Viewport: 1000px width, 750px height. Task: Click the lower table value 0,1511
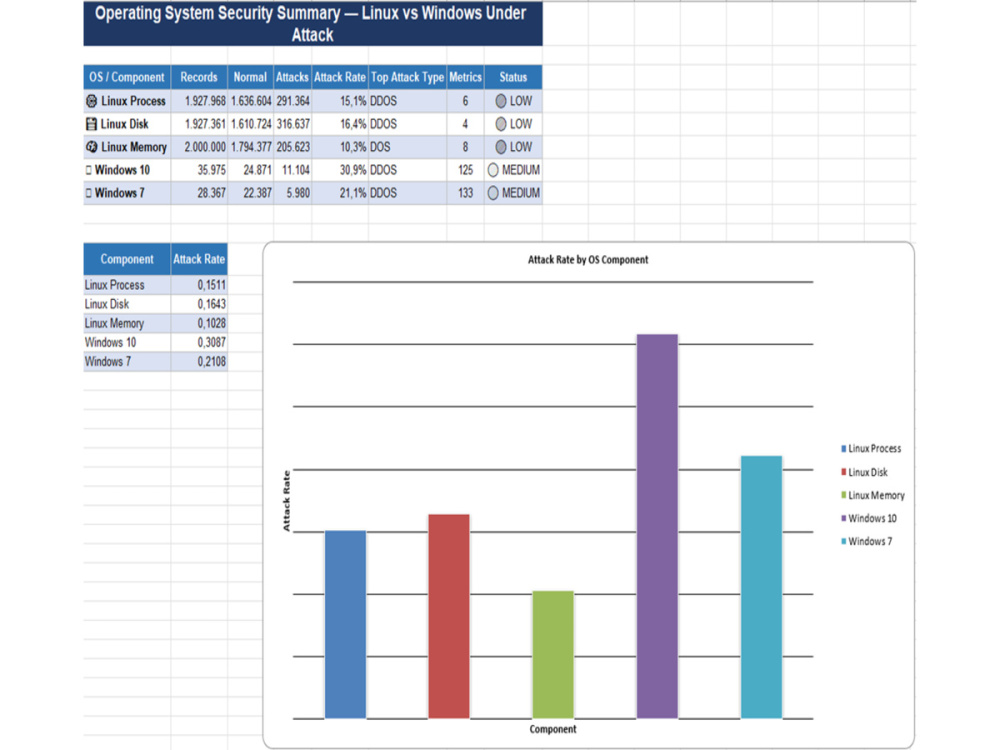point(199,285)
